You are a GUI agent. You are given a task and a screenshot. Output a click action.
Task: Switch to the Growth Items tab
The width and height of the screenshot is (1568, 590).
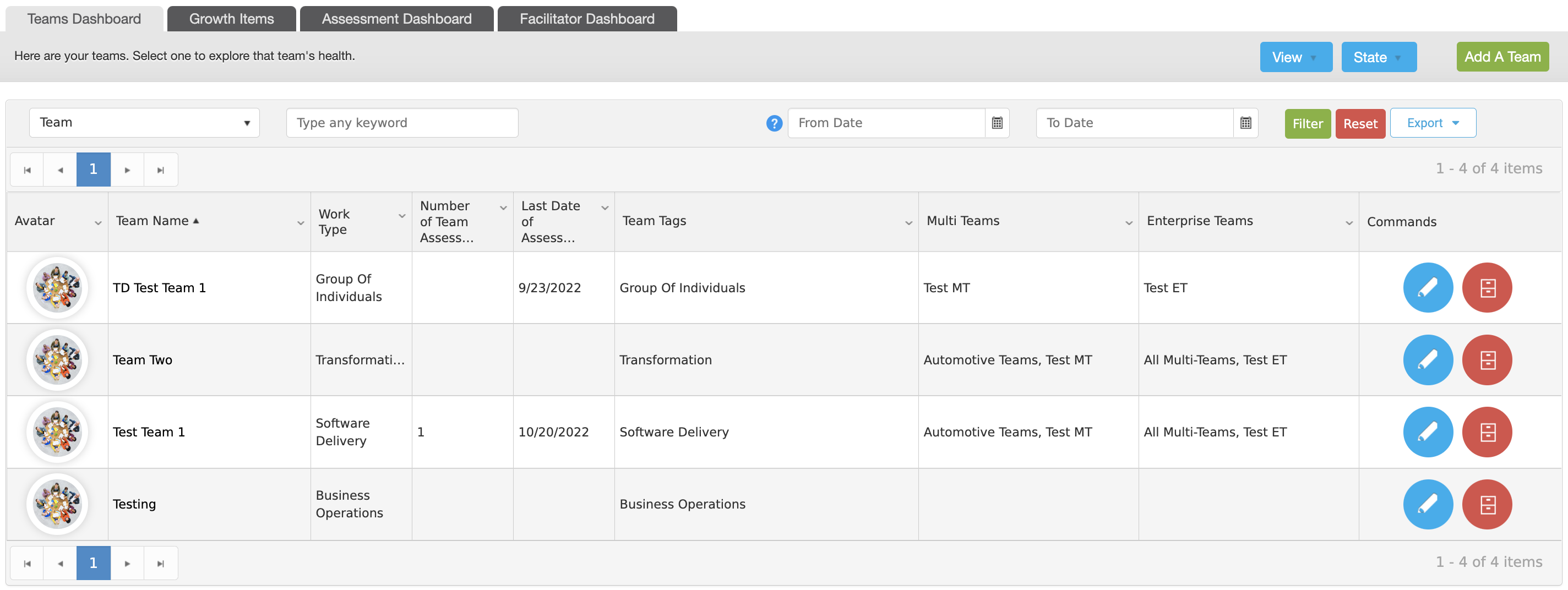[x=231, y=19]
